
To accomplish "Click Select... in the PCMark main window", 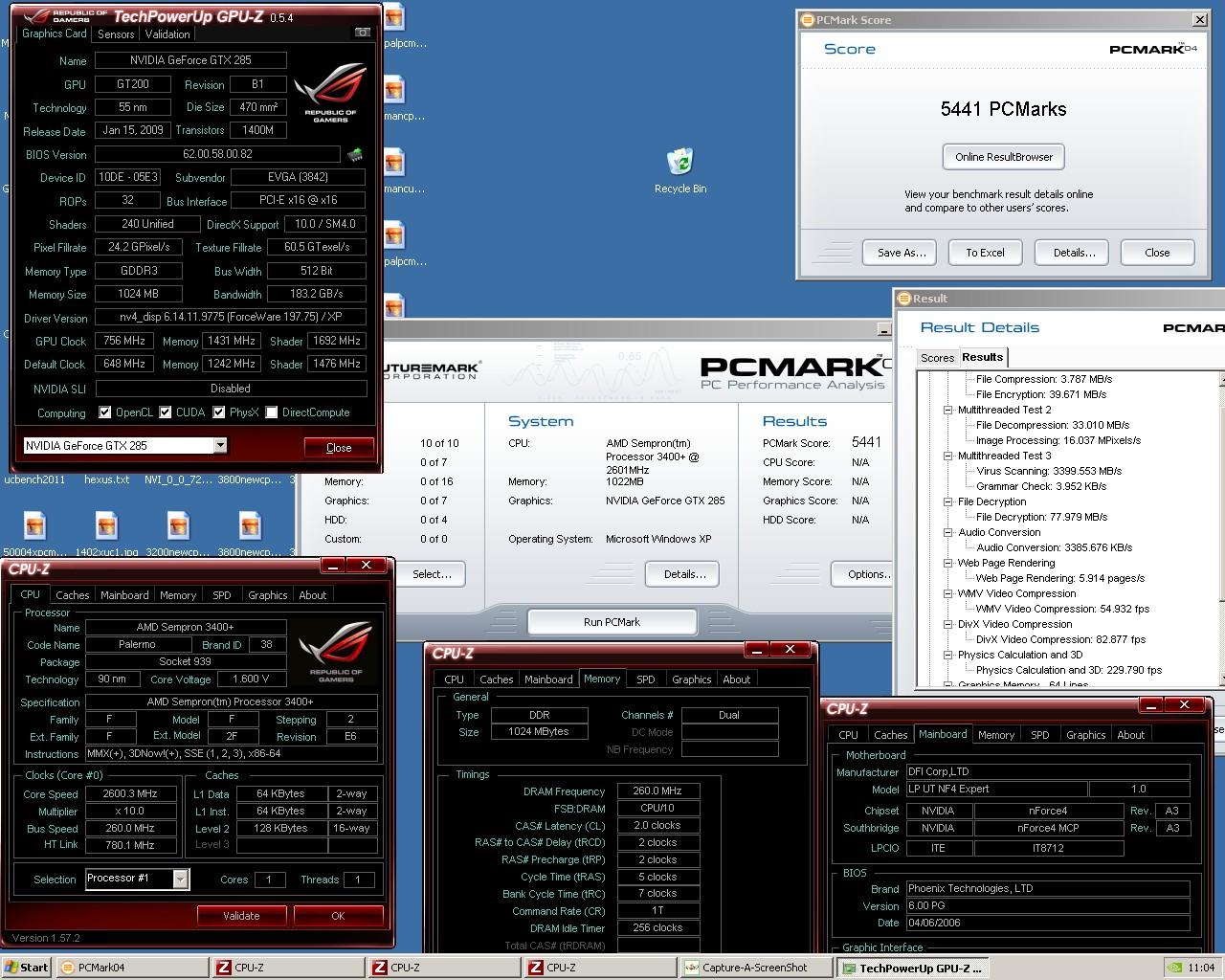I will [x=432, y=574].
